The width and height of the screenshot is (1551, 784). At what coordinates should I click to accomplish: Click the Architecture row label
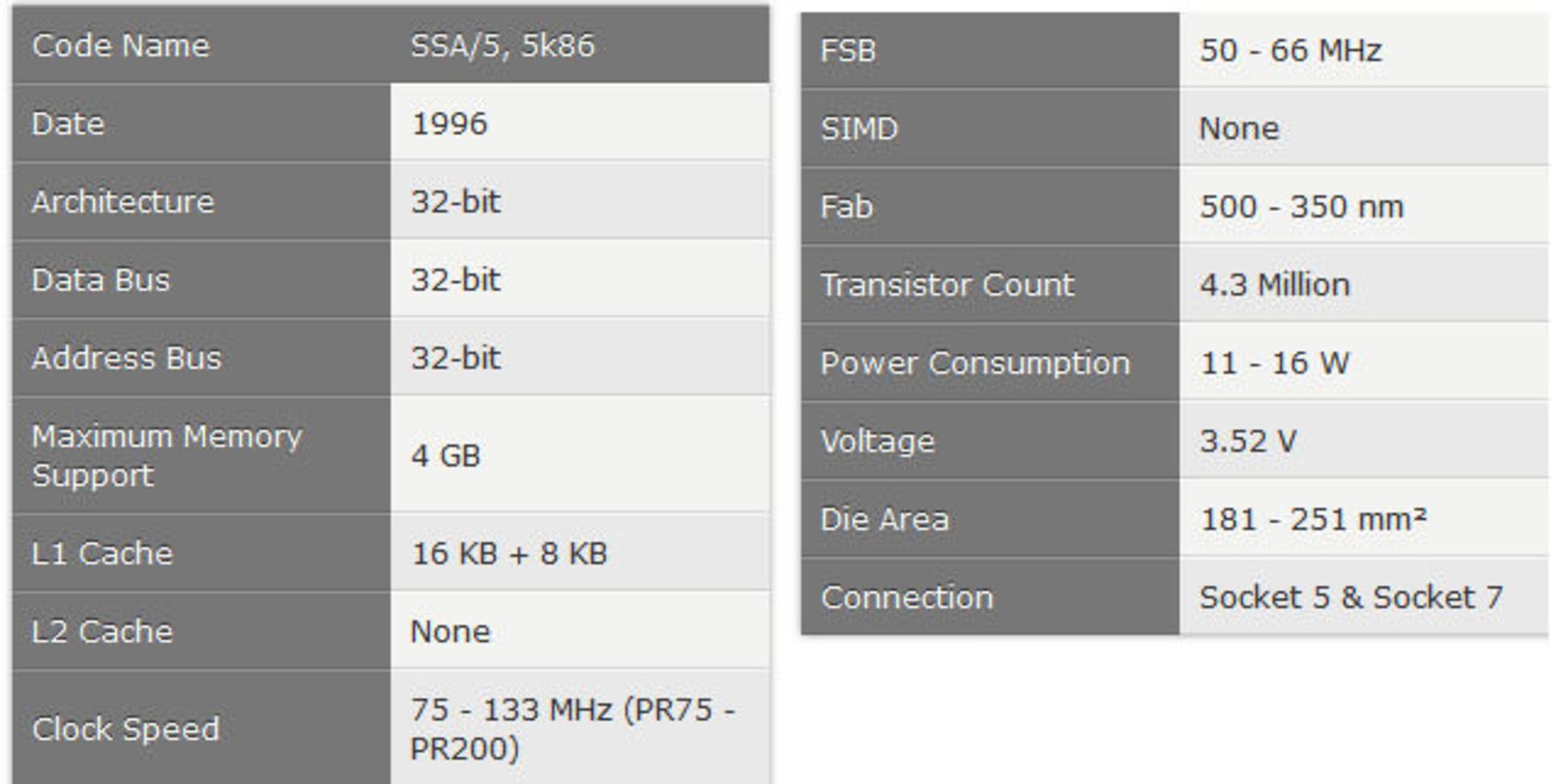[201, 201]
